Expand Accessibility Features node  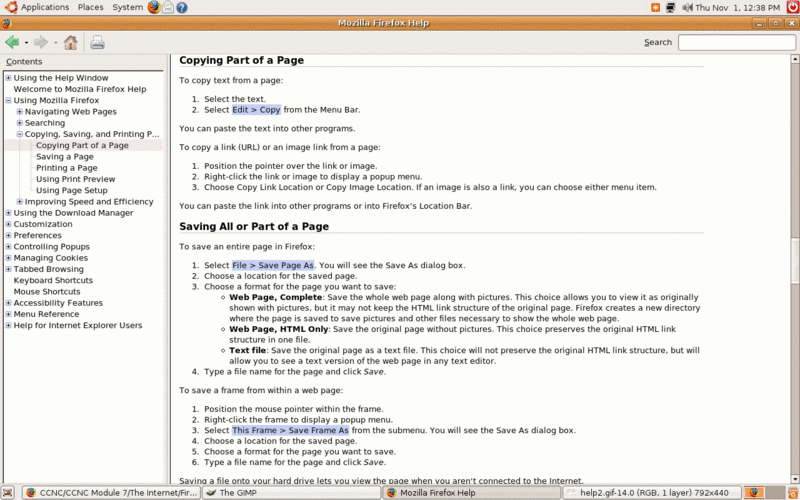(8, 303)
